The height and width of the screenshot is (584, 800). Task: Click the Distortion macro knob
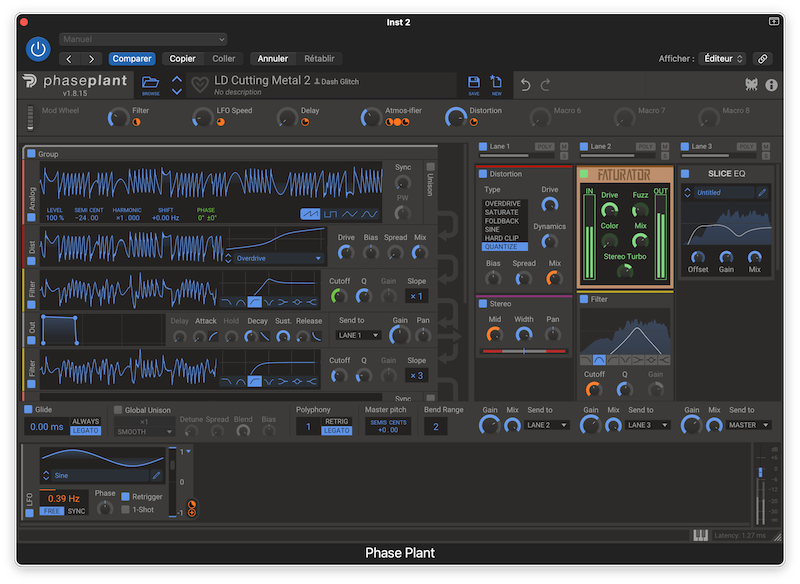456,117
